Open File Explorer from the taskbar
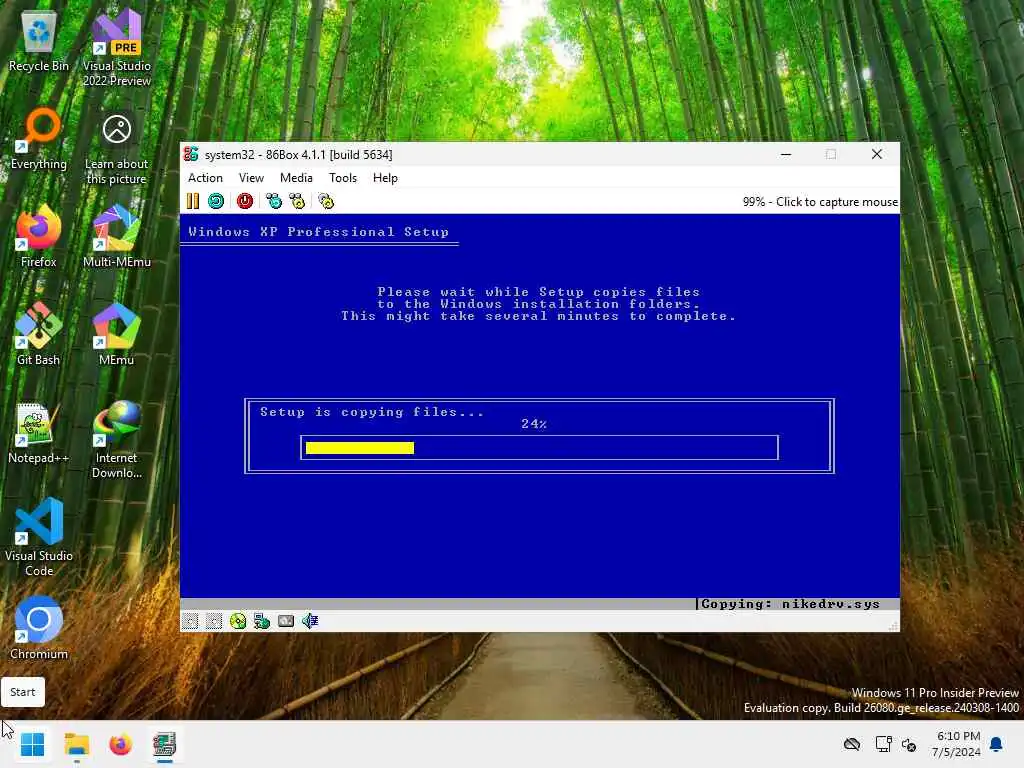 tap(76, 744)
